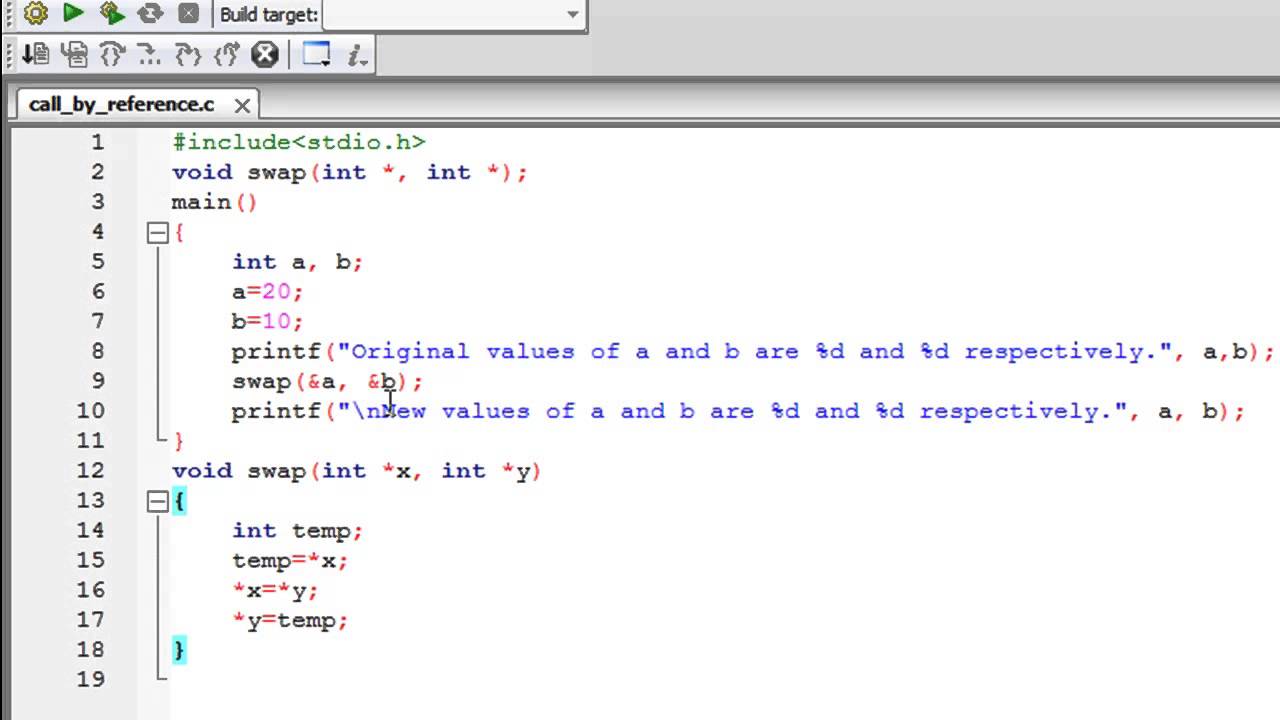Click the '*y=temp;' statement
The image size is (1280, 720).
click(x=290, y=621)
